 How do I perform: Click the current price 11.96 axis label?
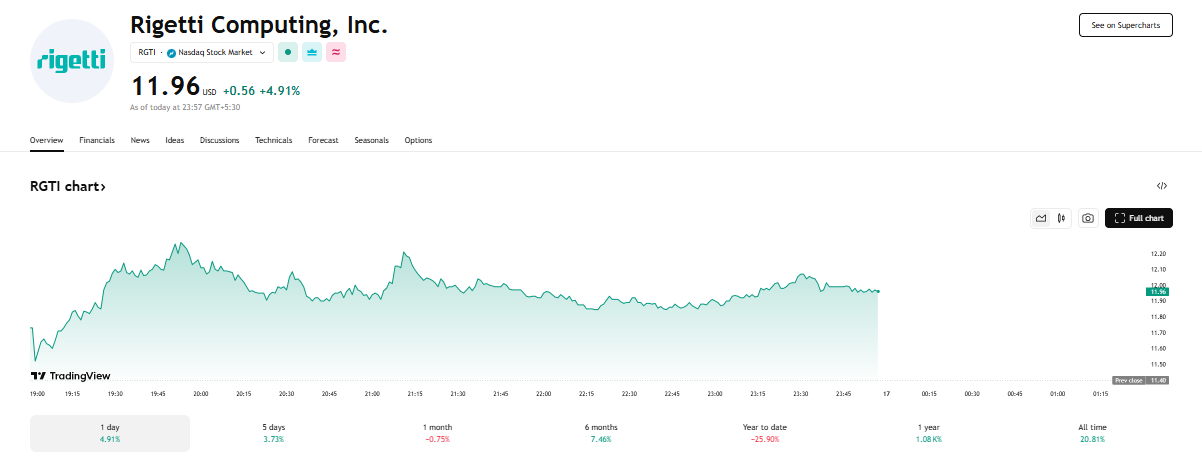pyautogui.click(x=1158, y=292)
